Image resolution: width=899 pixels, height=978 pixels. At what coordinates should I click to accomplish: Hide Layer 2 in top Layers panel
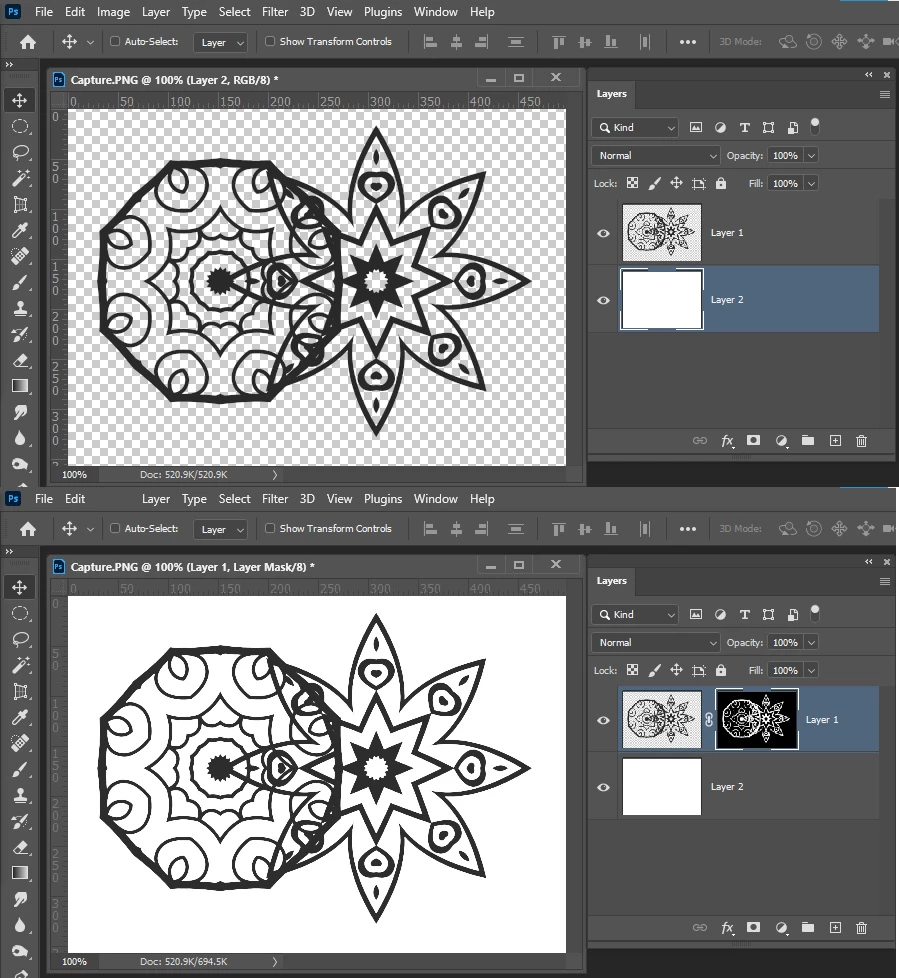click(x=603, y=301)
